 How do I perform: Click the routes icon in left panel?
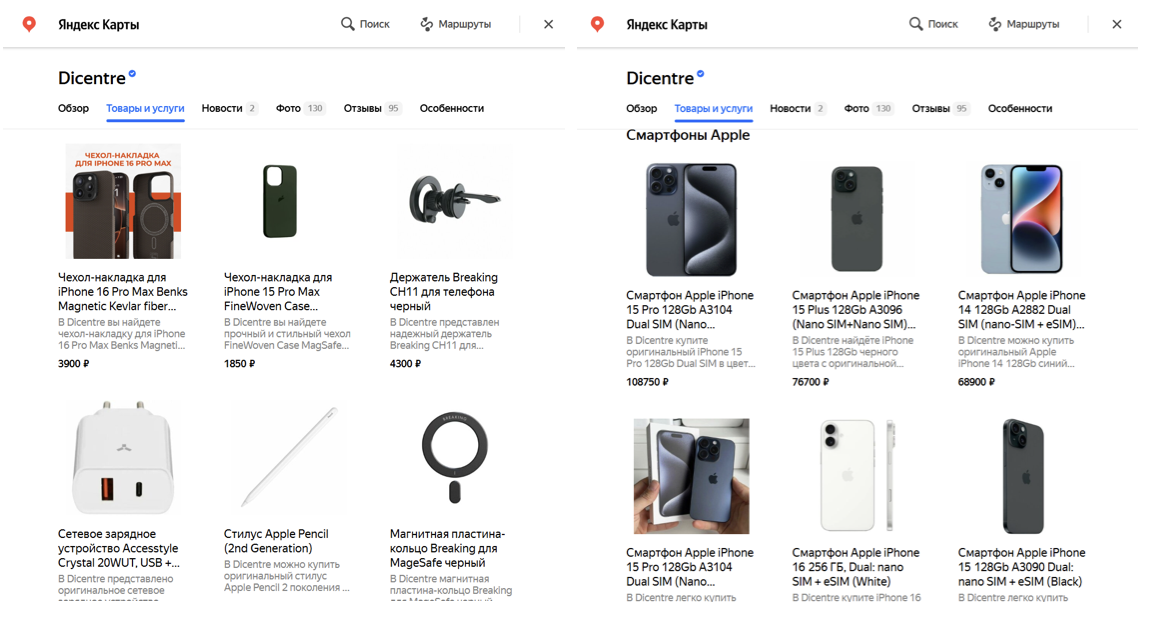(427, 24)
